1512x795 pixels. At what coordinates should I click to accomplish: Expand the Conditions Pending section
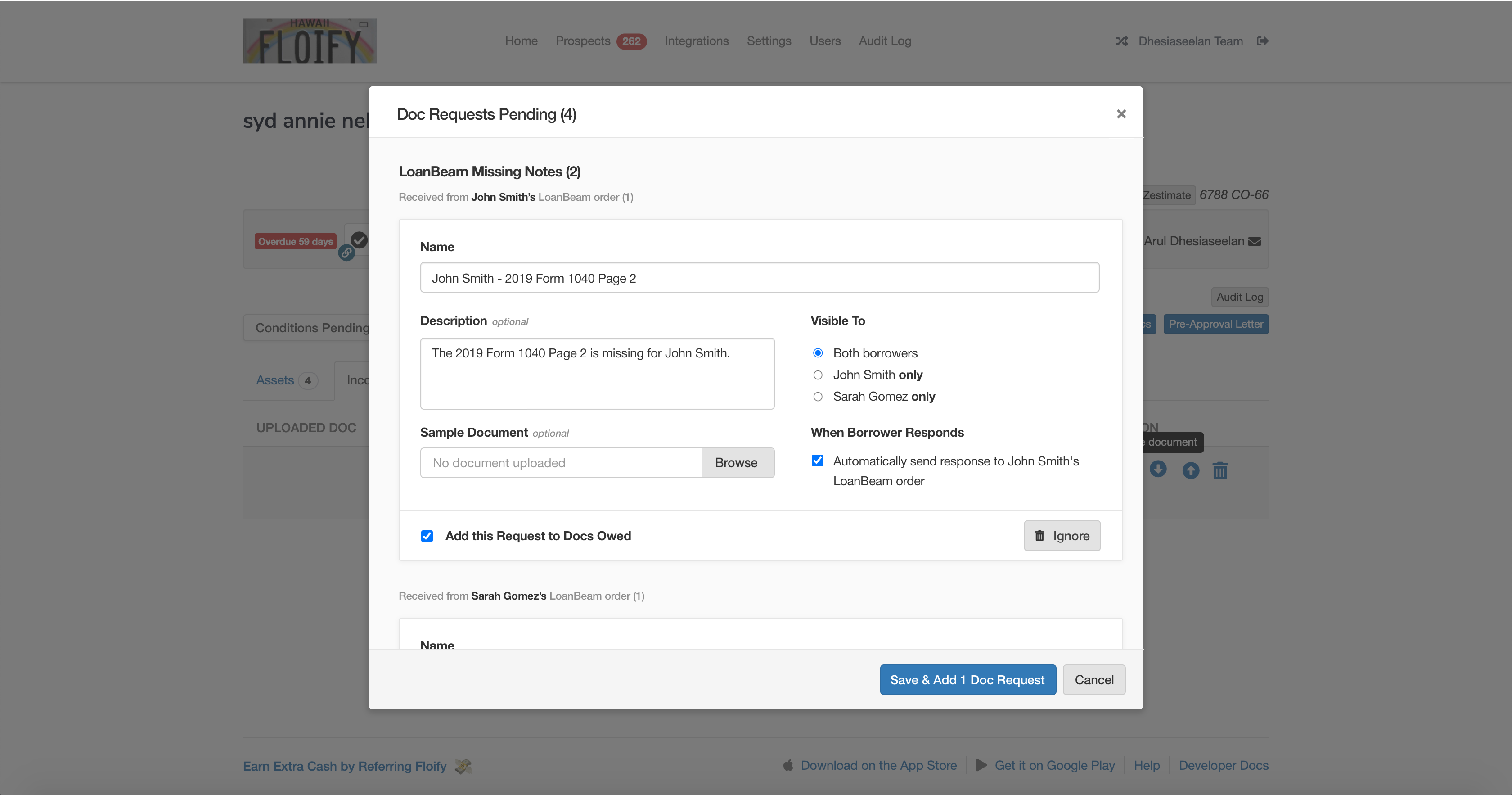point(311,327)
